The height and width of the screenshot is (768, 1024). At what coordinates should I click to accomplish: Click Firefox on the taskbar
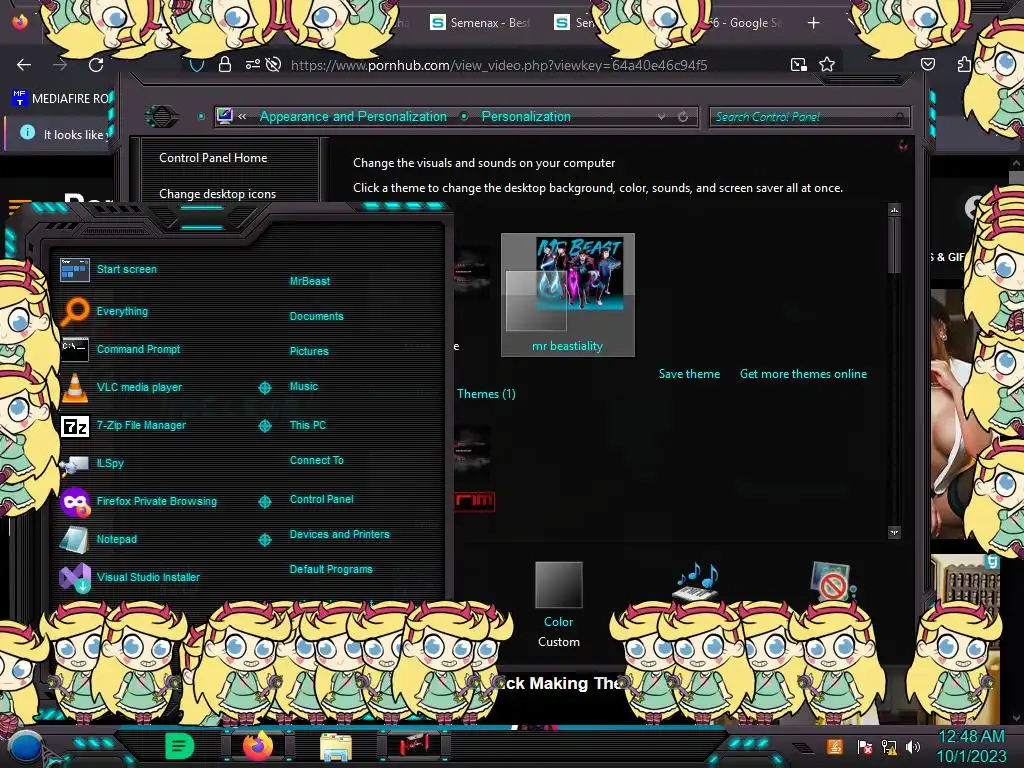point(257,746)
